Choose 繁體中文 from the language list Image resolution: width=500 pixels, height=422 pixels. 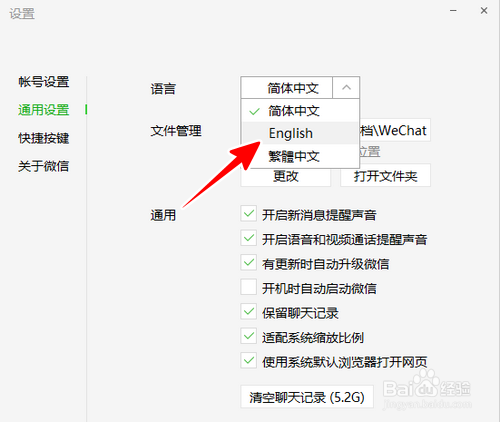pos(300,156)
